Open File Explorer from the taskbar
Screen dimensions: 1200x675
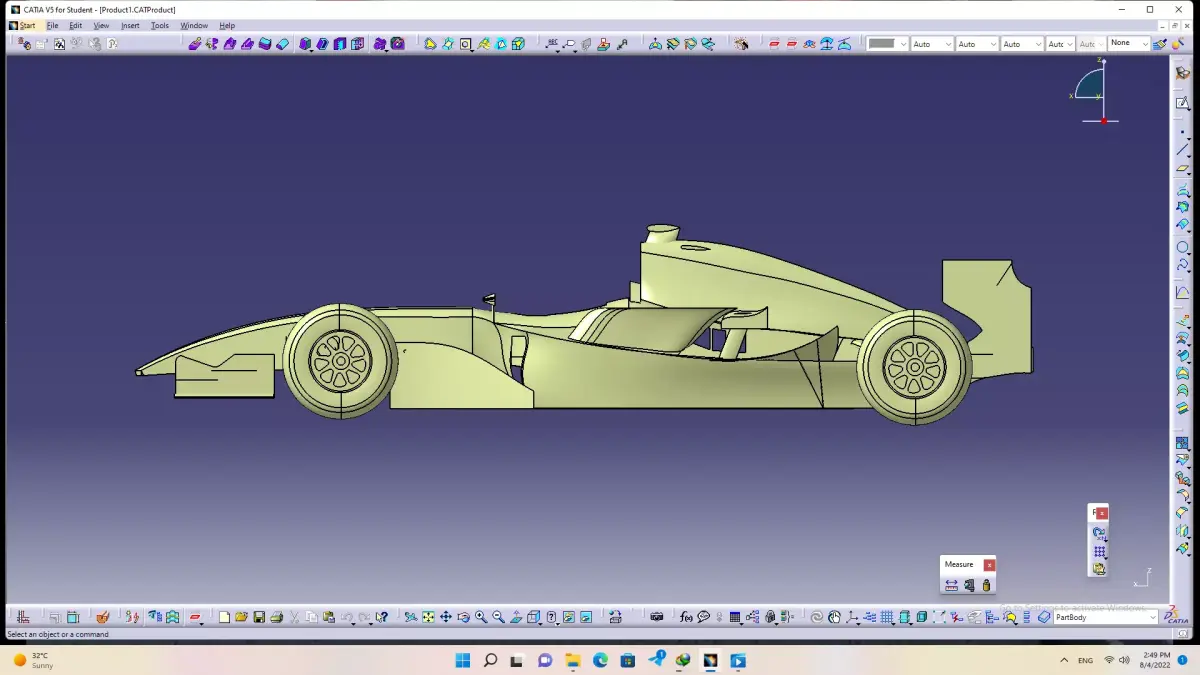(573, 660)
